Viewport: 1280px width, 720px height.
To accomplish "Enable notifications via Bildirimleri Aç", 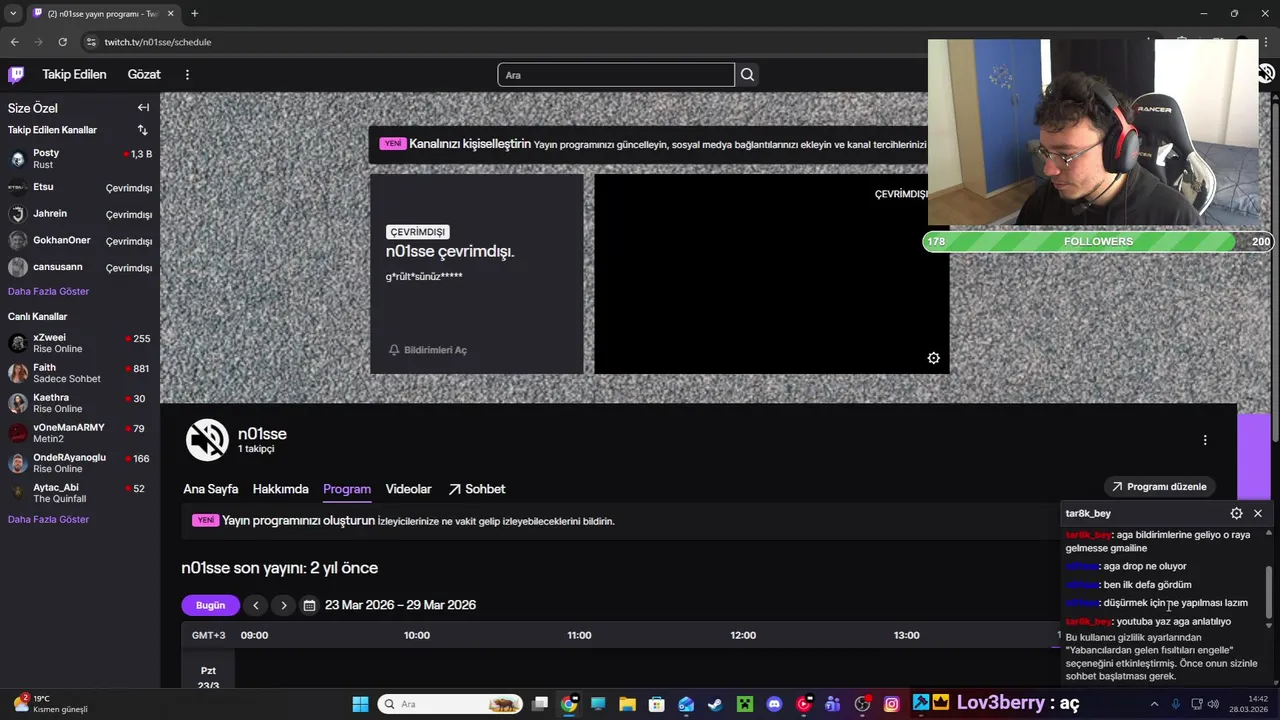I will (428, 350).
